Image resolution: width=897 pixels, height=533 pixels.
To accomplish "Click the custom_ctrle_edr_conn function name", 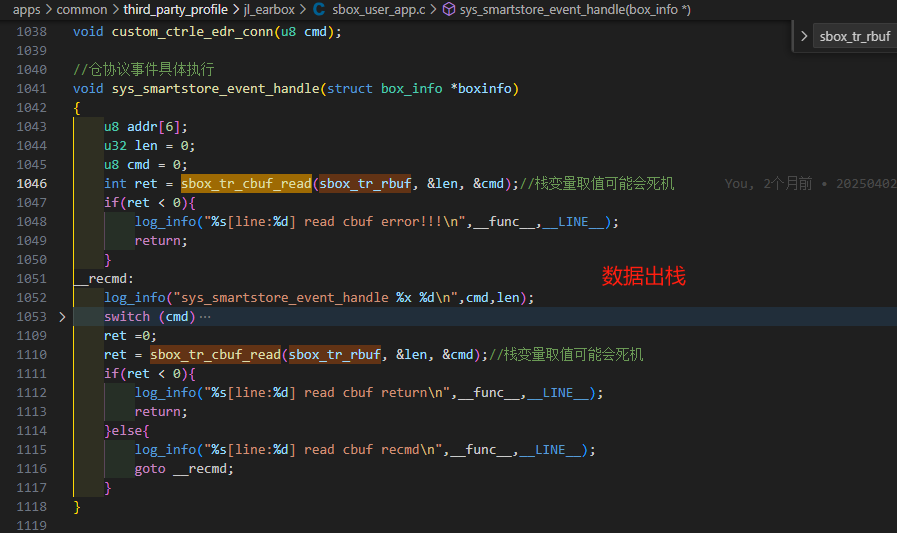I will [x=192, y=32].
